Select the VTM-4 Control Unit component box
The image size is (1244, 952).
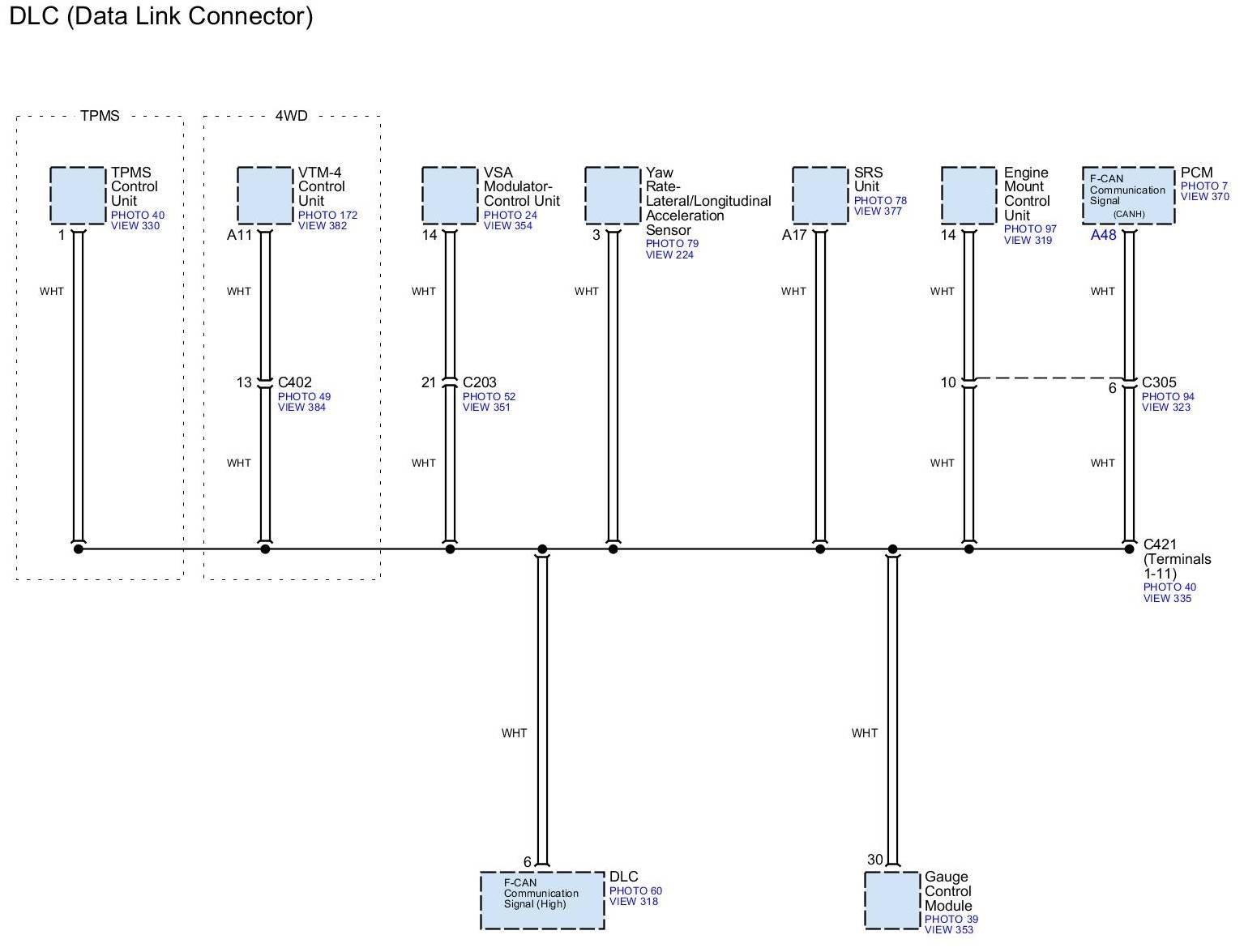(264, 195)
